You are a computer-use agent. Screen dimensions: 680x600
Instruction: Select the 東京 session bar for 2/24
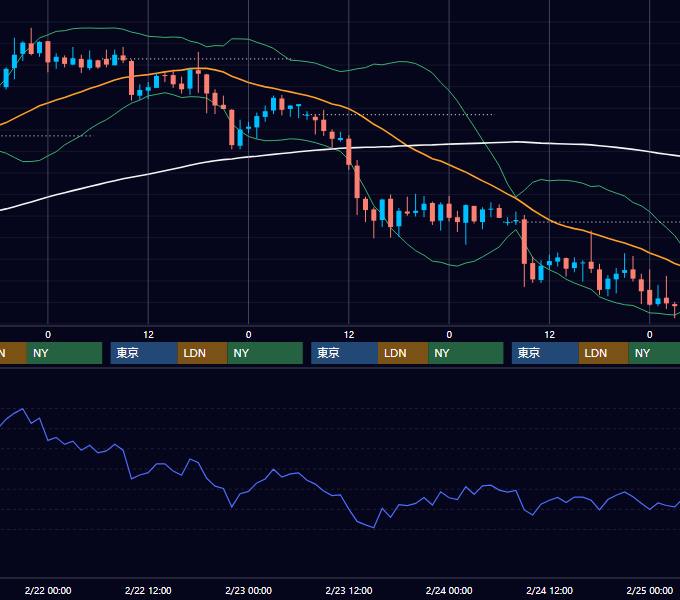pyautogui.click(x=545, y=353)
